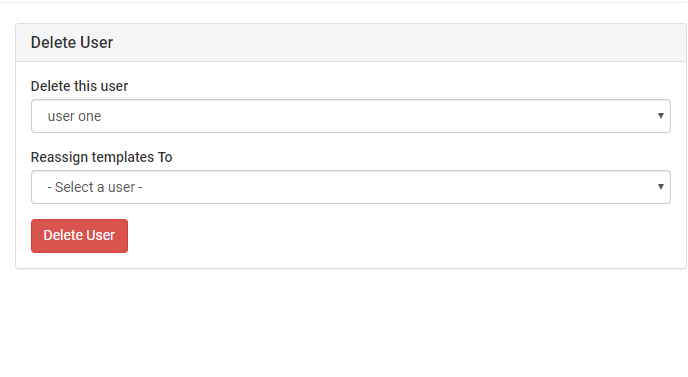This screenshot has height=377, width=688.
Task: Click the red Delete User button
Action: click(x=79, y=236)
